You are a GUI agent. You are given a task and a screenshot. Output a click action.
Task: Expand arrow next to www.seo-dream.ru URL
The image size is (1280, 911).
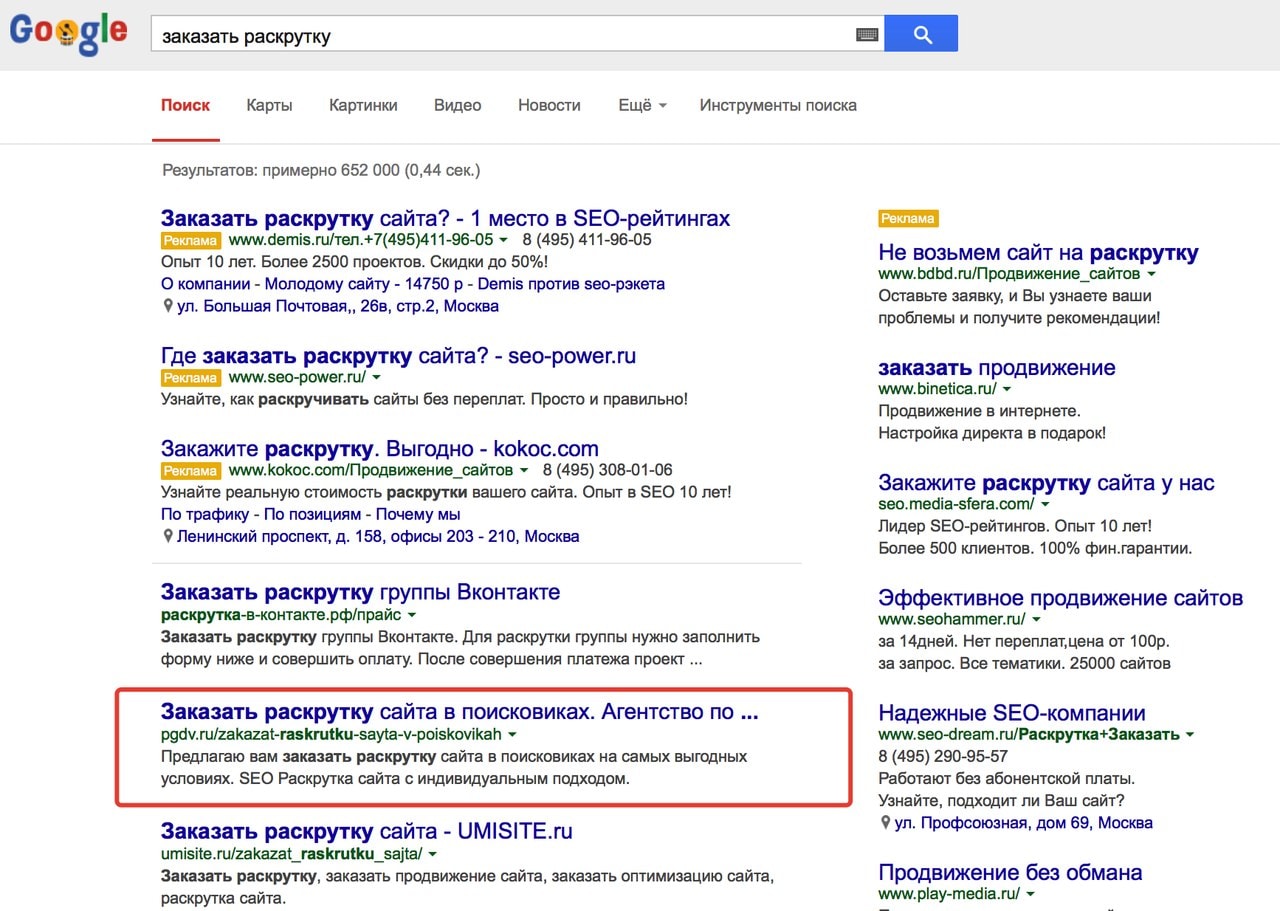[1189, 735]
